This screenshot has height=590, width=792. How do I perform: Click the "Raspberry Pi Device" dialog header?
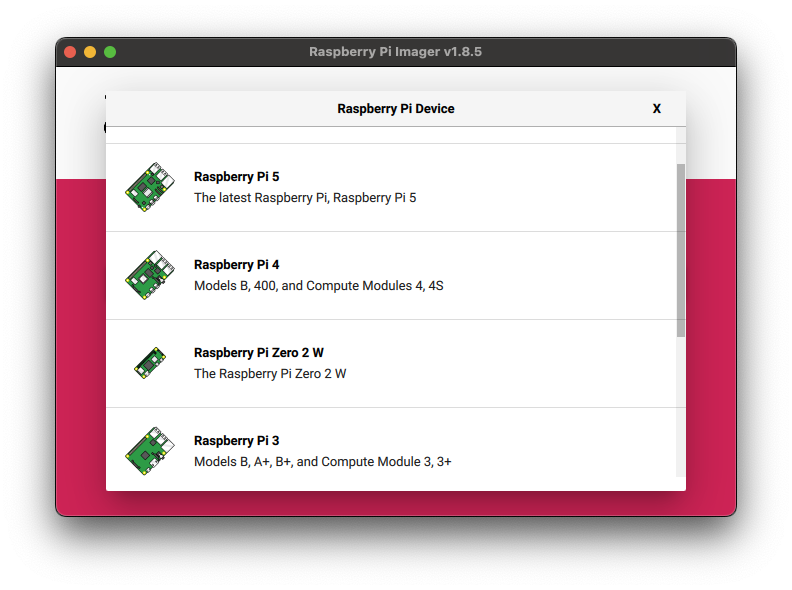click(395, 109)
